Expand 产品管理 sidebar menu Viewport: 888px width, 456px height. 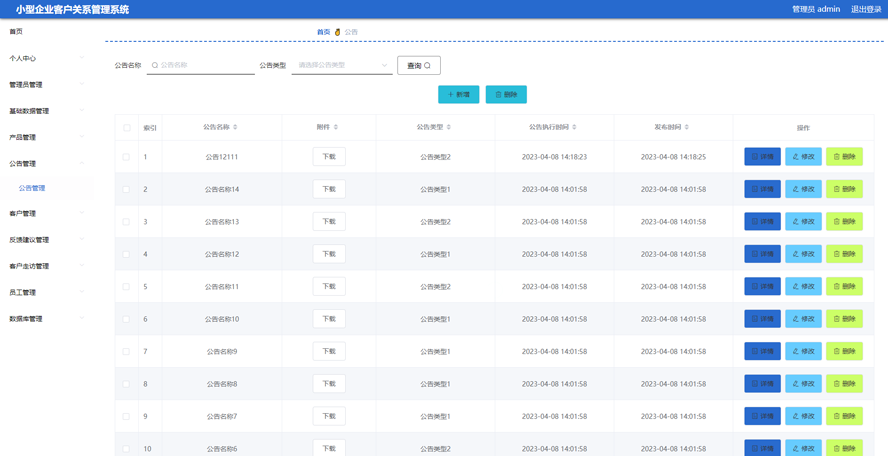[46, 137]
